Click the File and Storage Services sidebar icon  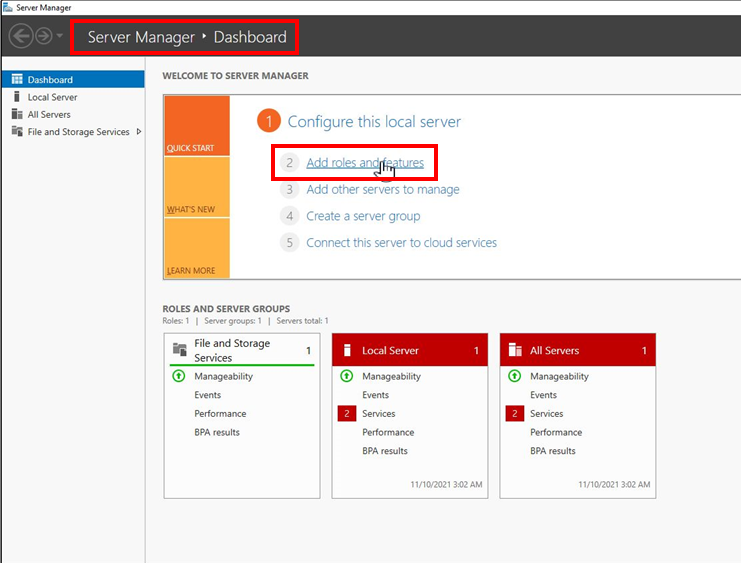17,131
